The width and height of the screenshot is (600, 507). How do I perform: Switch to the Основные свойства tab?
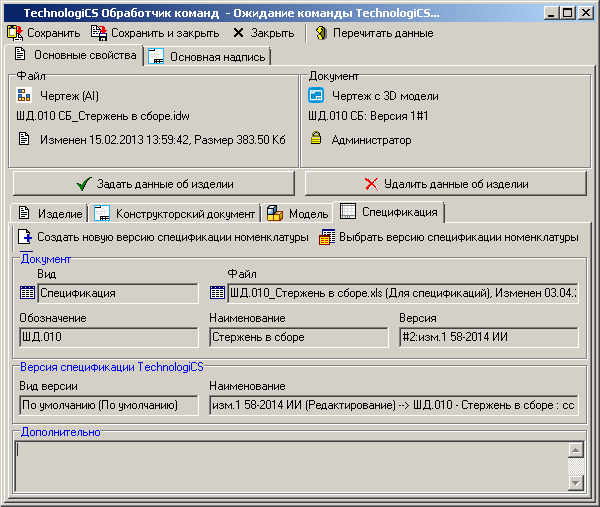pos(75,55)
